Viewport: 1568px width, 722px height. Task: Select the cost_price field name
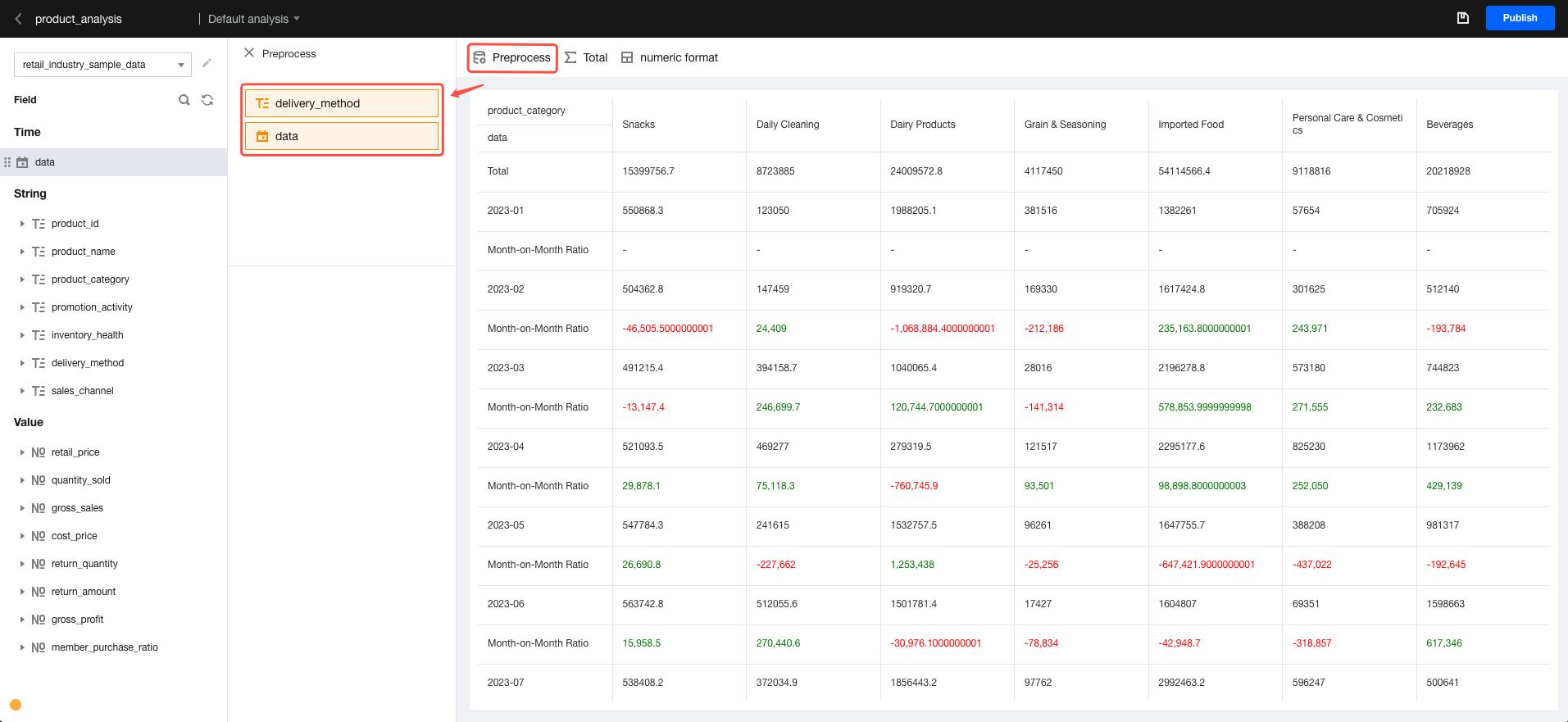[75, 536]
